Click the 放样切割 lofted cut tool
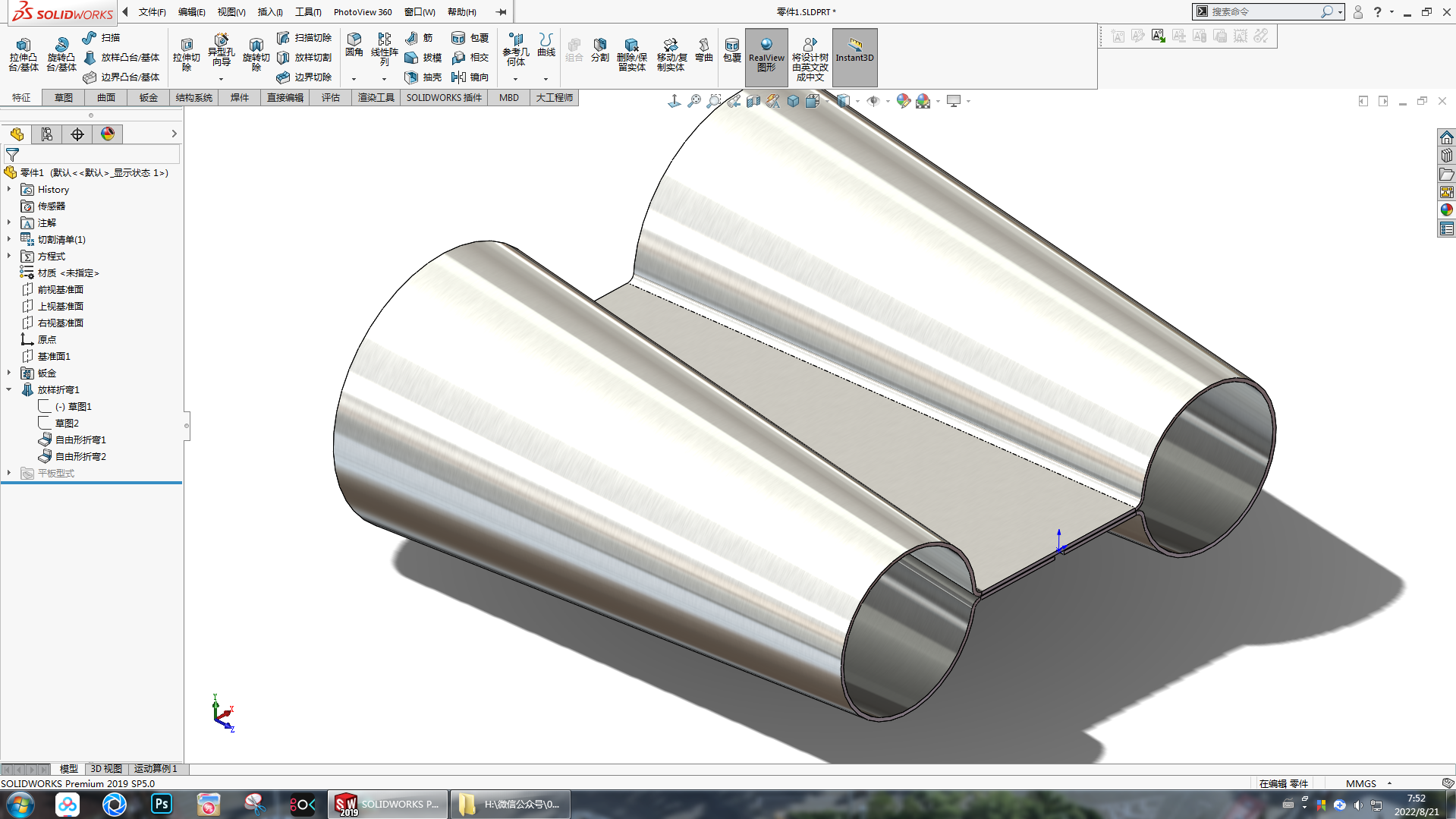 coord(303,57)
